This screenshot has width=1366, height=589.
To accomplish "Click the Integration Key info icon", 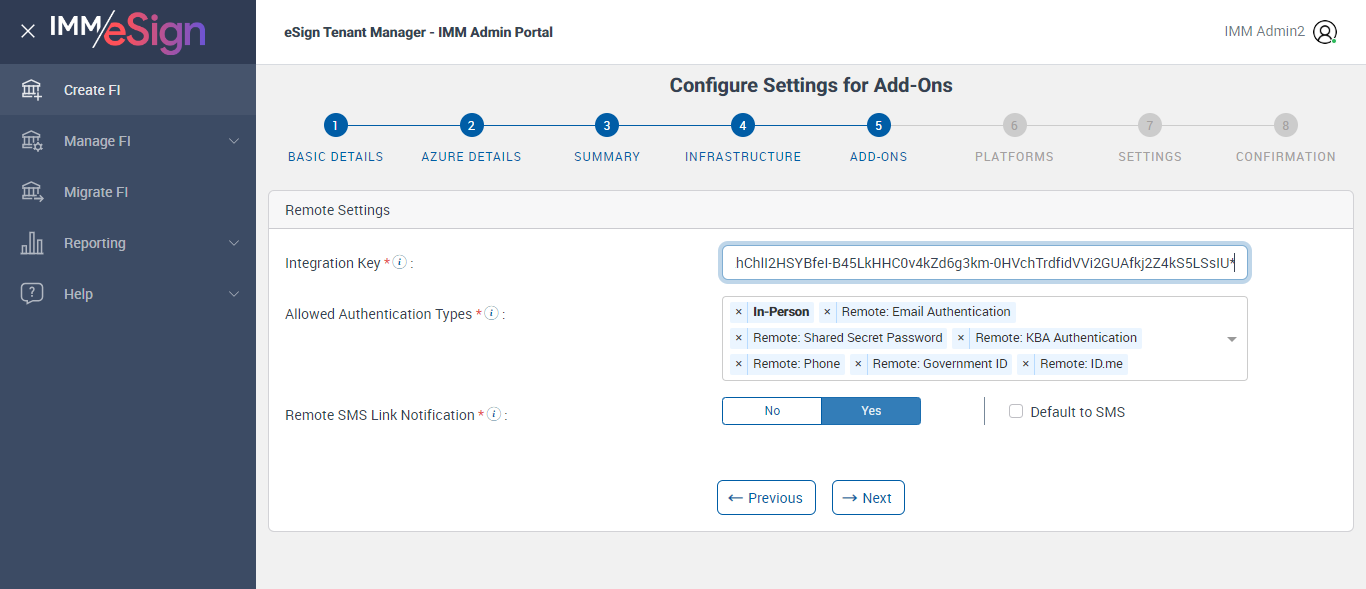I will [x=400, y=262].
